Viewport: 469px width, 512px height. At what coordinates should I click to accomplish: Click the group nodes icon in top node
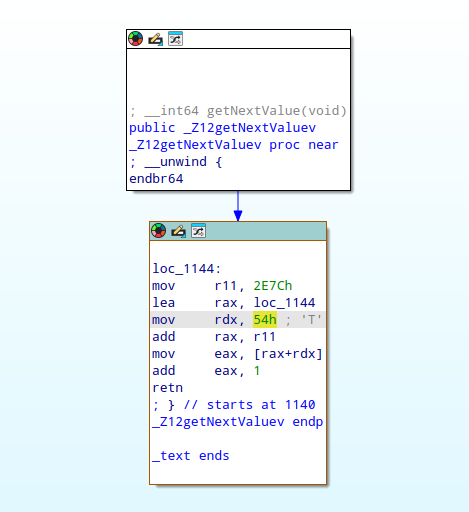(175, 39)
